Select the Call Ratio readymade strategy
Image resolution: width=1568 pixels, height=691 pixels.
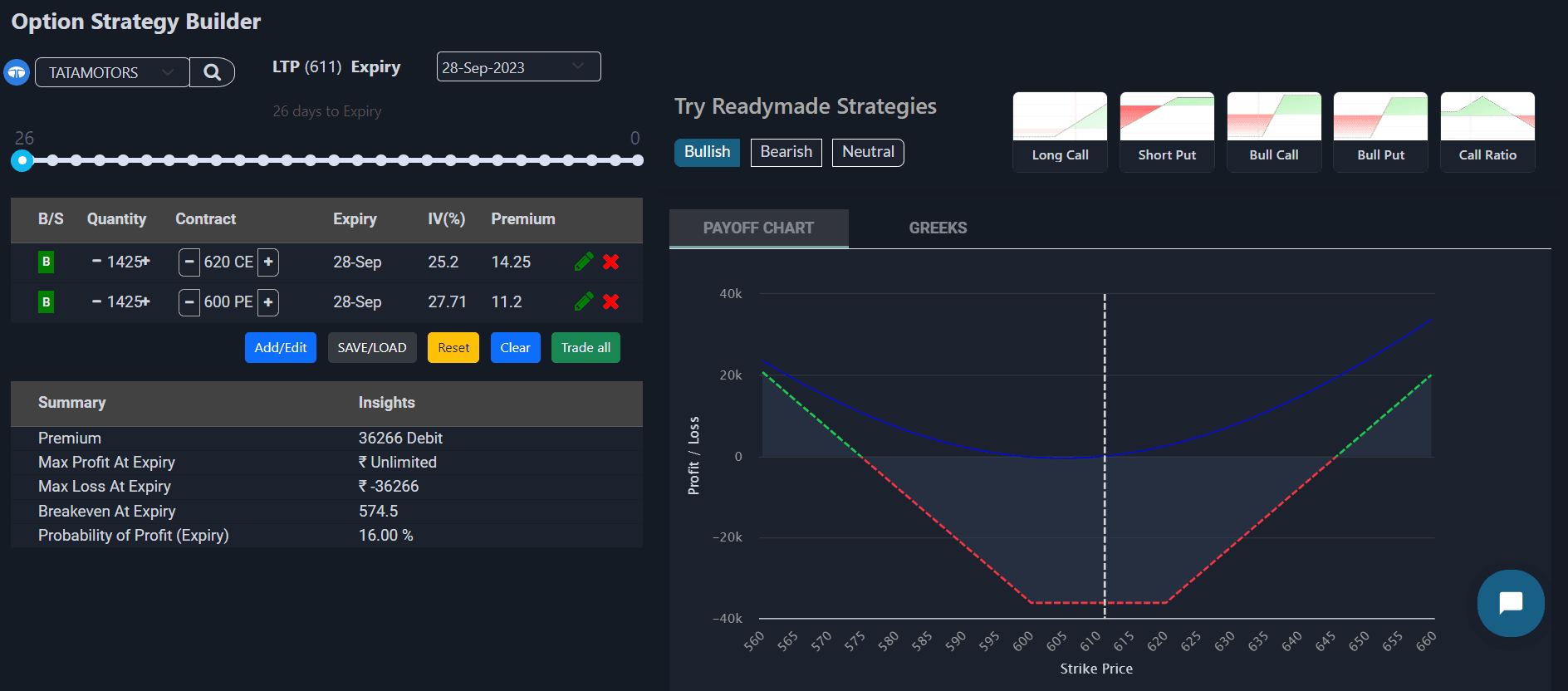[1488, 132]
